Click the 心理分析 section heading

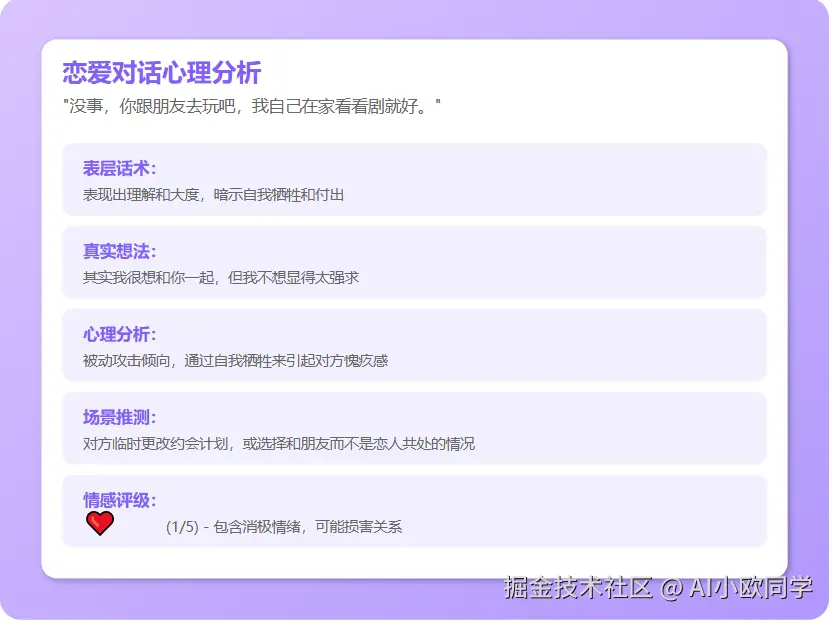click(x=119, y=334)
